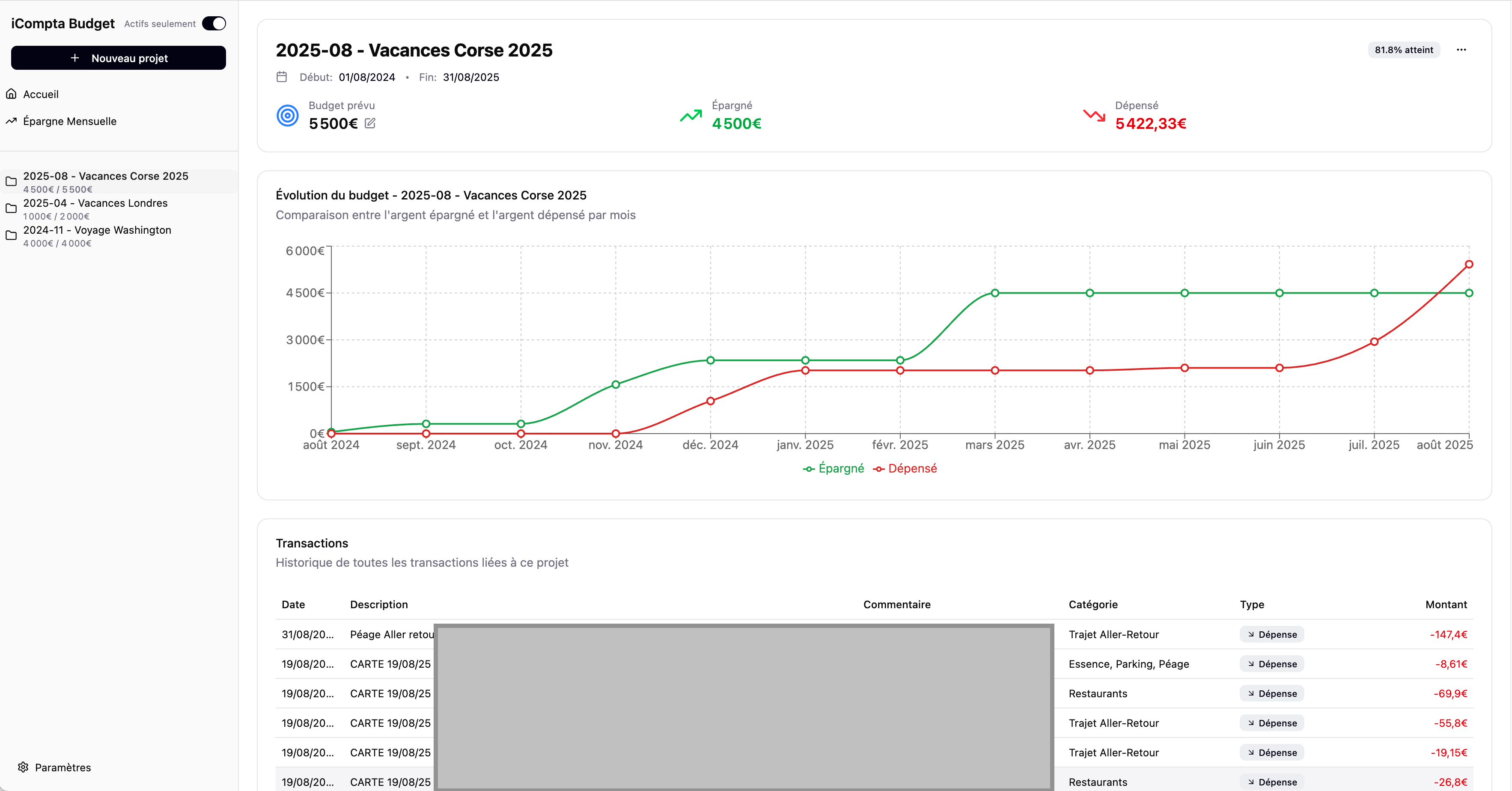
Task: Click the pencil edit icon beside budget prévu
Action: tap(370, 123)
